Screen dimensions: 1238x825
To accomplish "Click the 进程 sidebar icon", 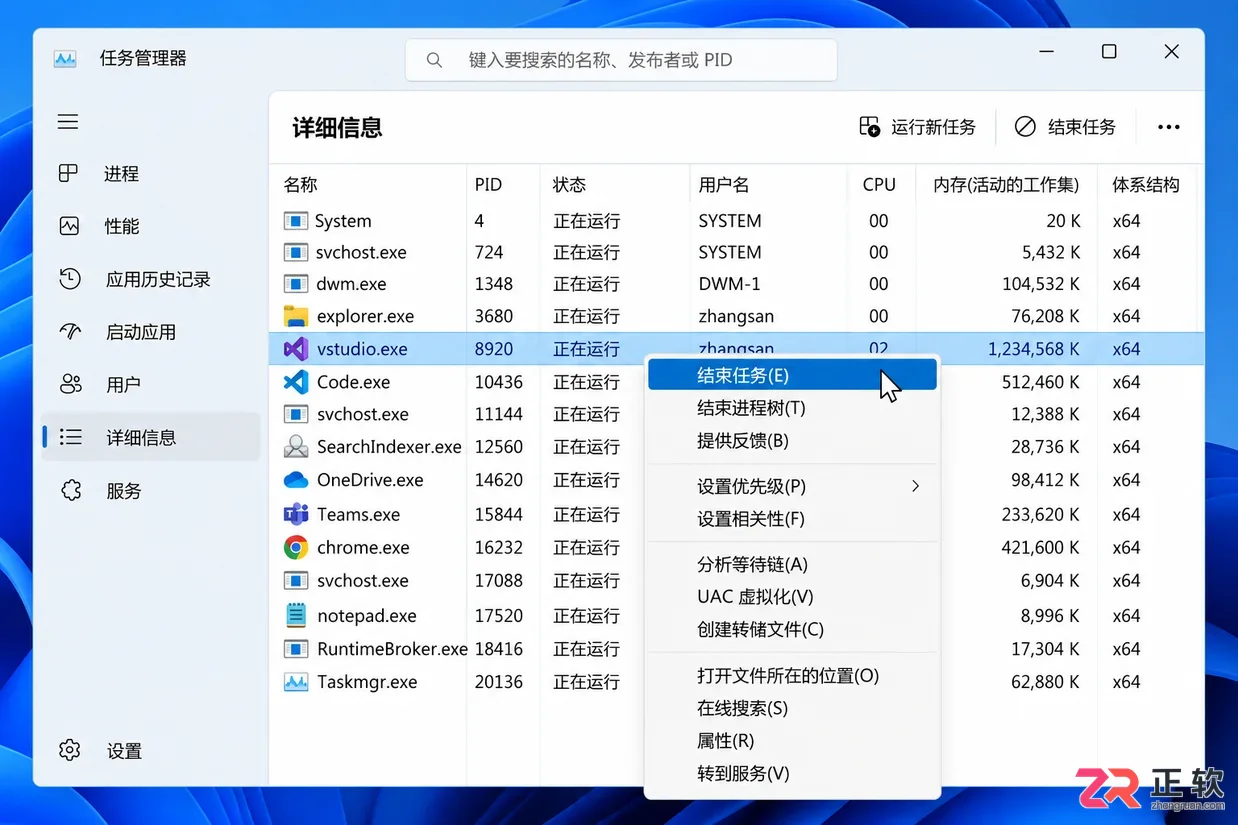I will click(x=68, y=173).
